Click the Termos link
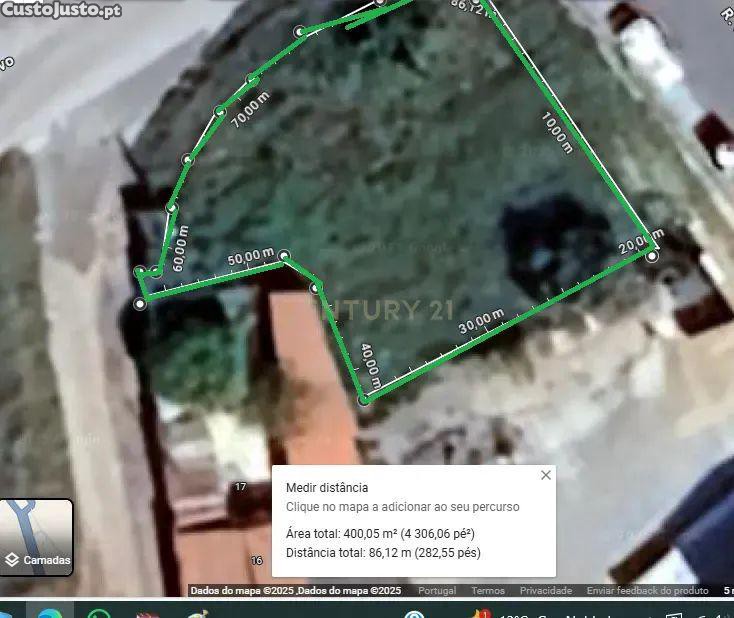 pos(488,591)
